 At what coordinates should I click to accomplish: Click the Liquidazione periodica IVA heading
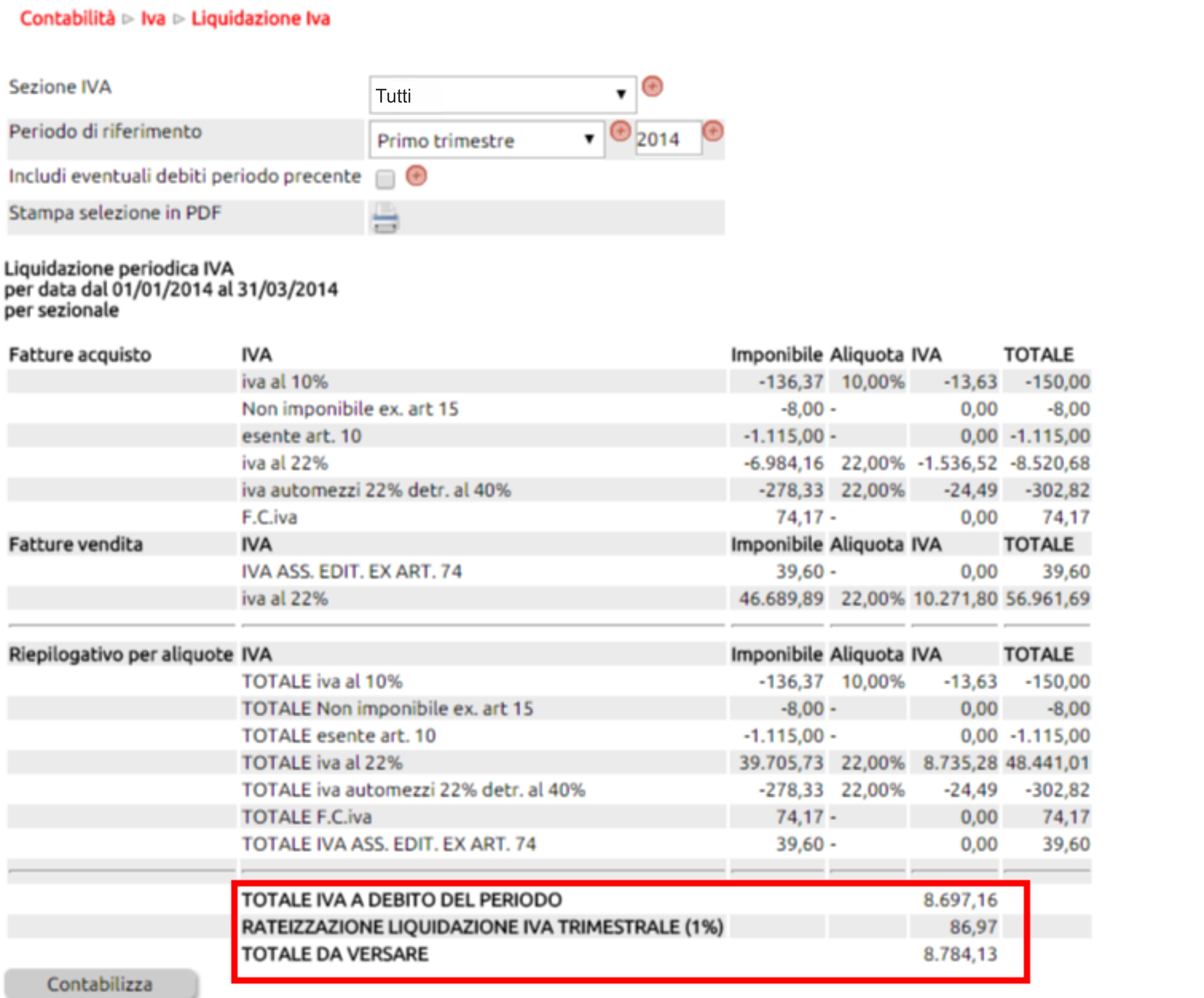[119, 268]
